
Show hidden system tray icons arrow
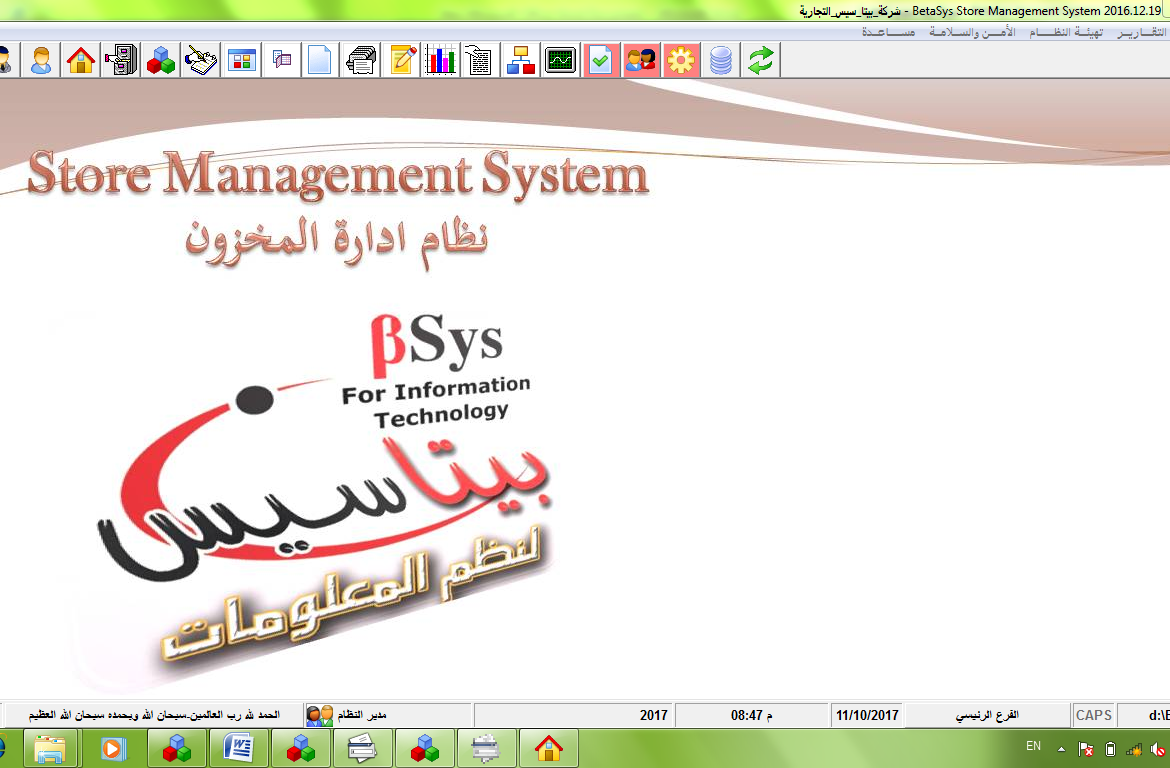[x=1061, y=749]
